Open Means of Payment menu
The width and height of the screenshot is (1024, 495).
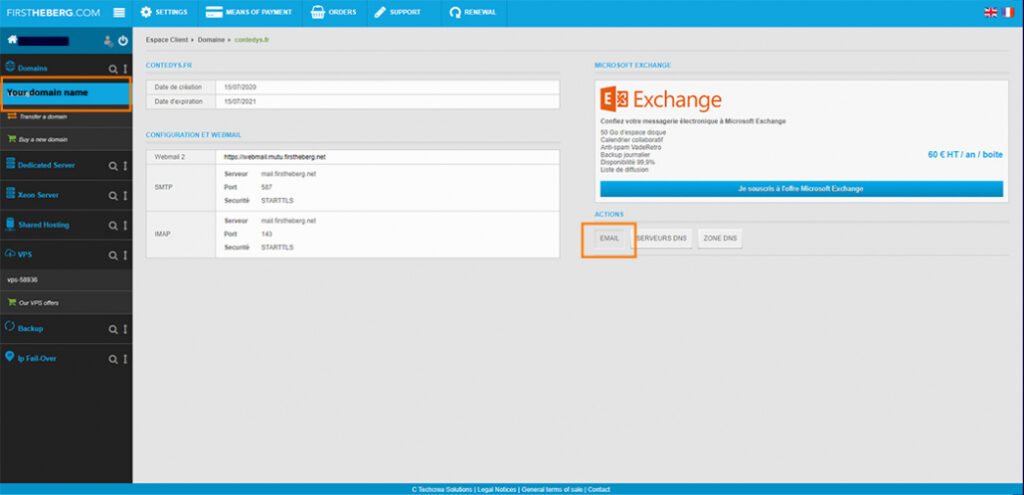249,12
